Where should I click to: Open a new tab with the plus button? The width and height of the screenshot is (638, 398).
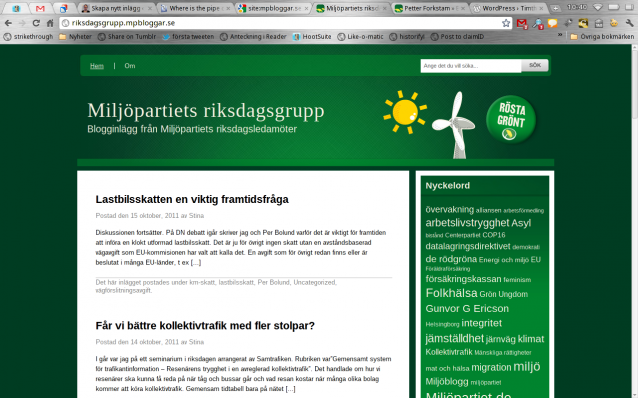[555, 8]
